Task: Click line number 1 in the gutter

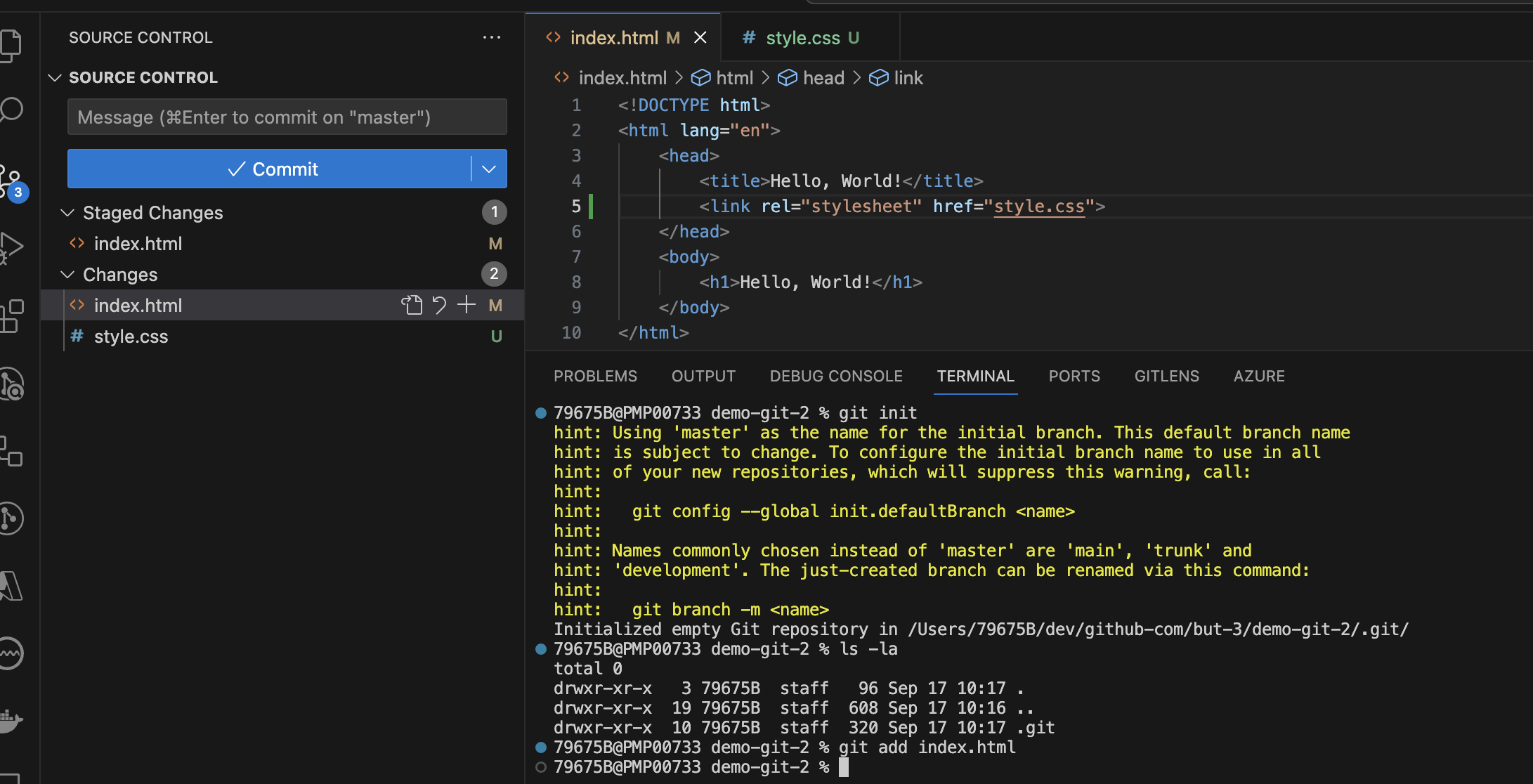Action: 576,105
